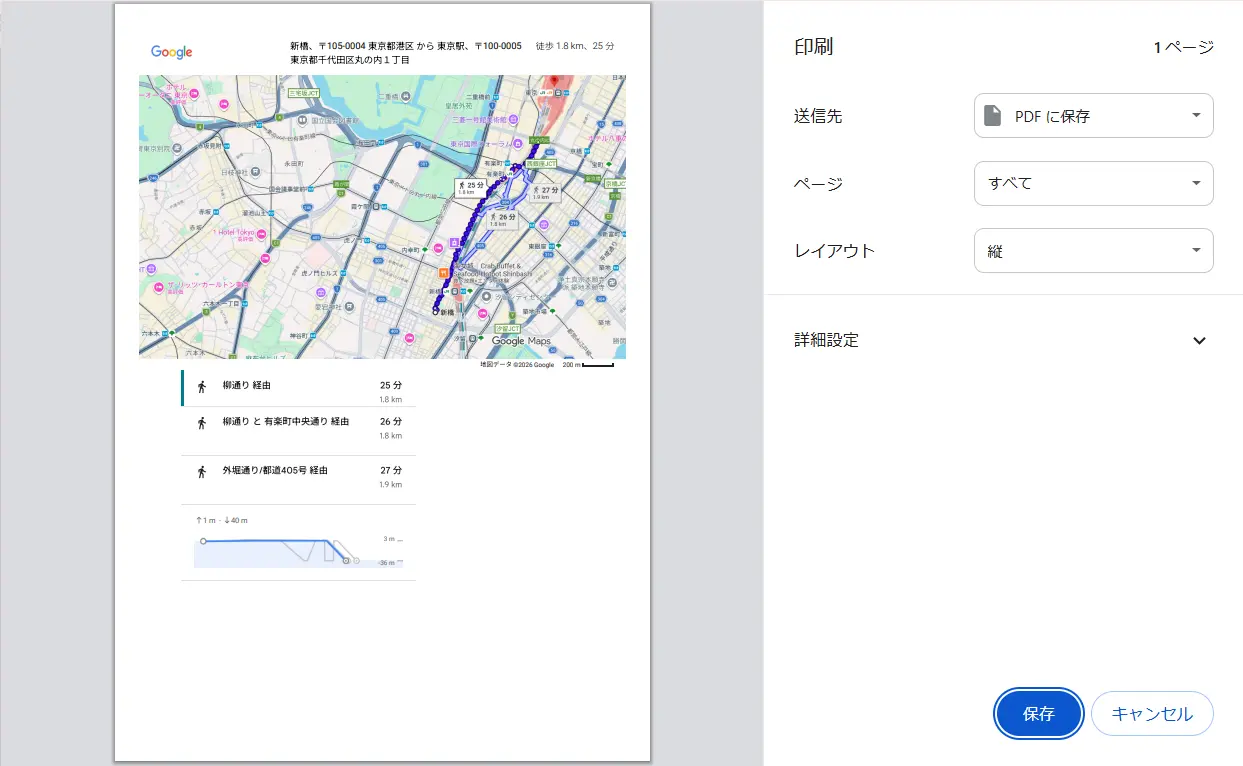
Task: Open the レイアウト dropdown set to 縦
Action: [1094, 251]
